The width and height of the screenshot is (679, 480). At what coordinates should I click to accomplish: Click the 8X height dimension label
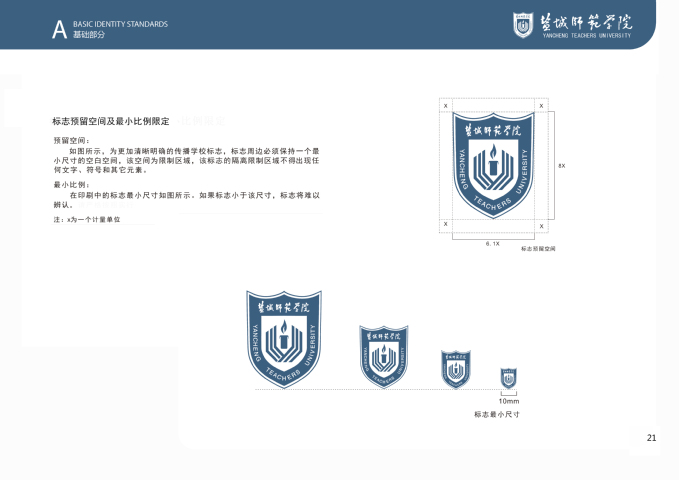561,165
